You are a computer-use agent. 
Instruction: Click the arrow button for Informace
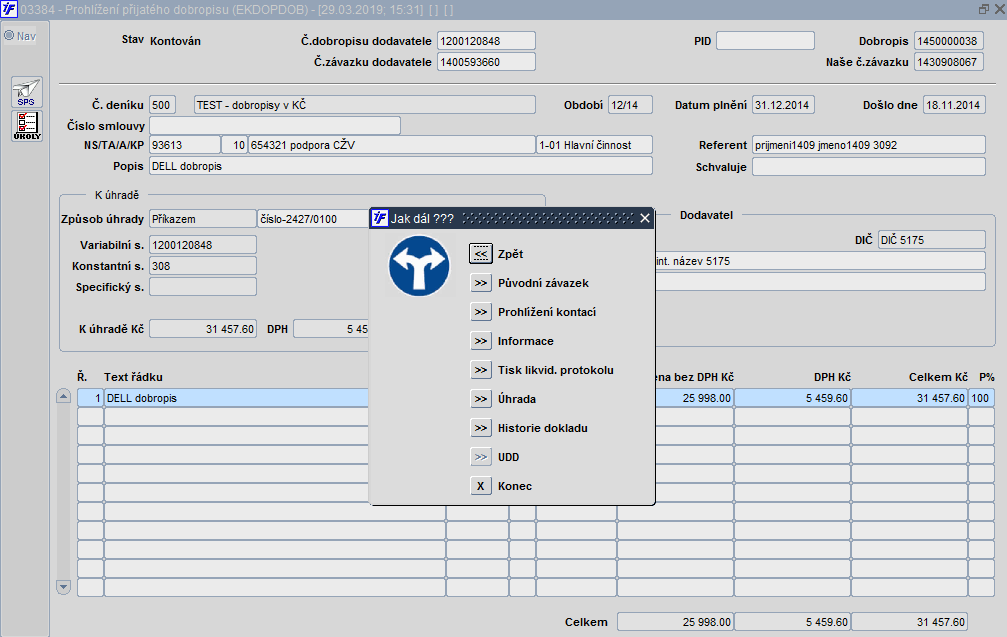tap(480, 341)
